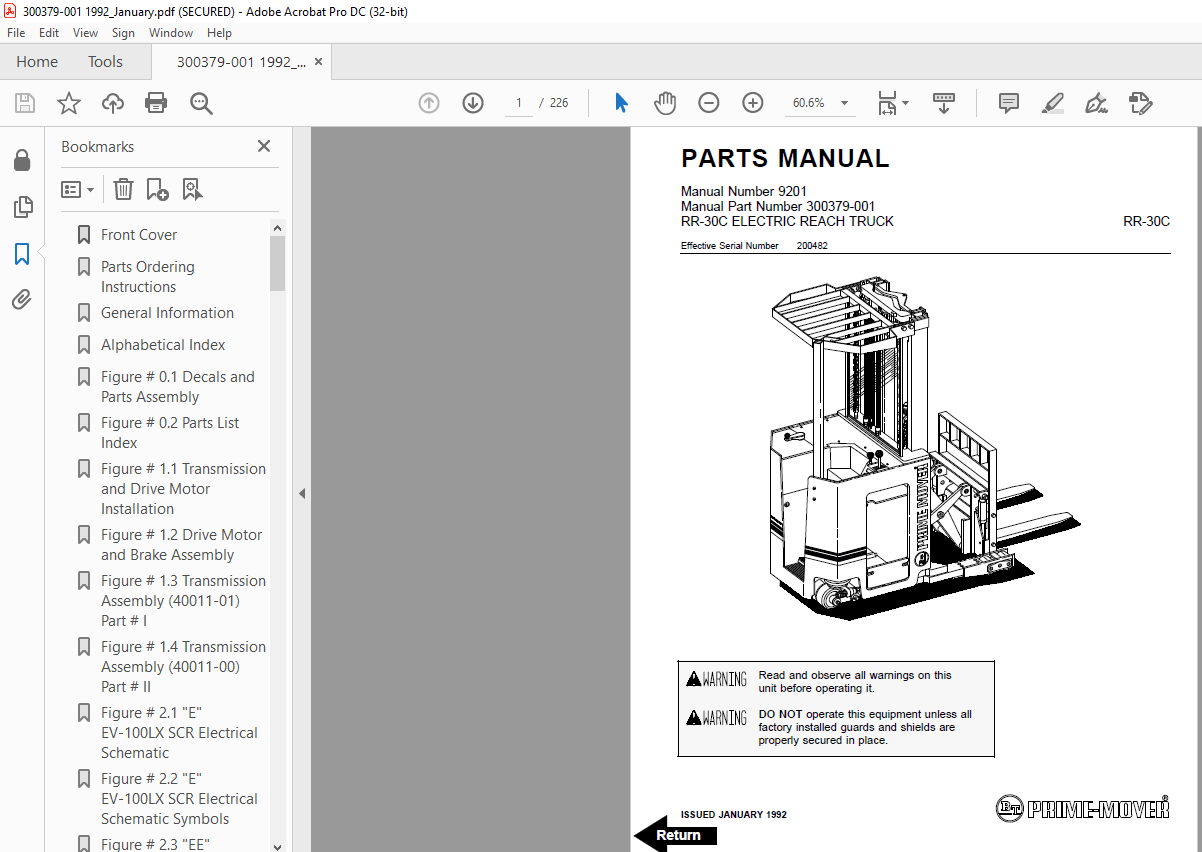1202x852 pixels.
Task: Open search using the magnifier icon
Action: click(201, 102)
